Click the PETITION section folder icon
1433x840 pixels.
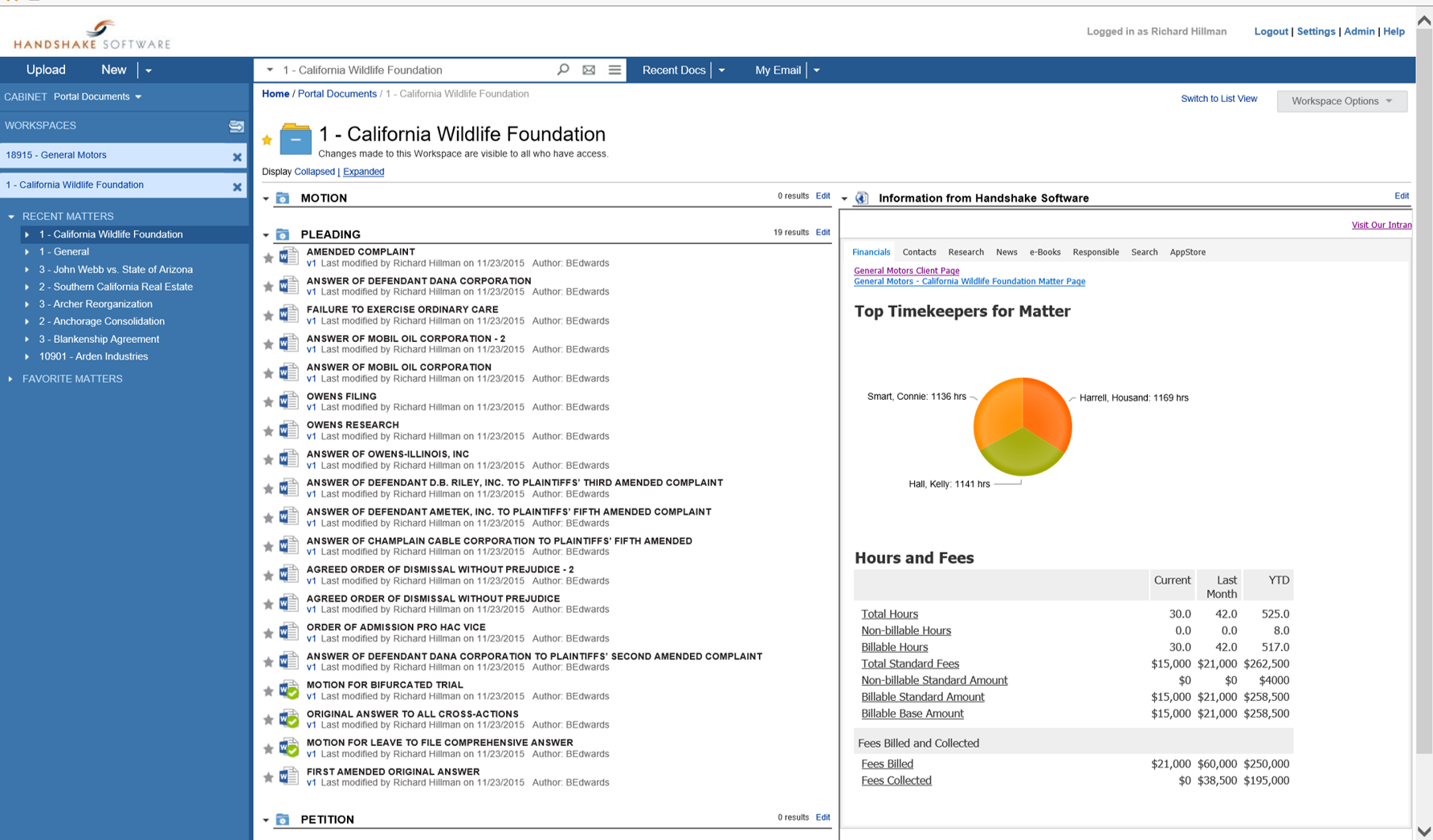pyautogui.click(x=283, y=820)
